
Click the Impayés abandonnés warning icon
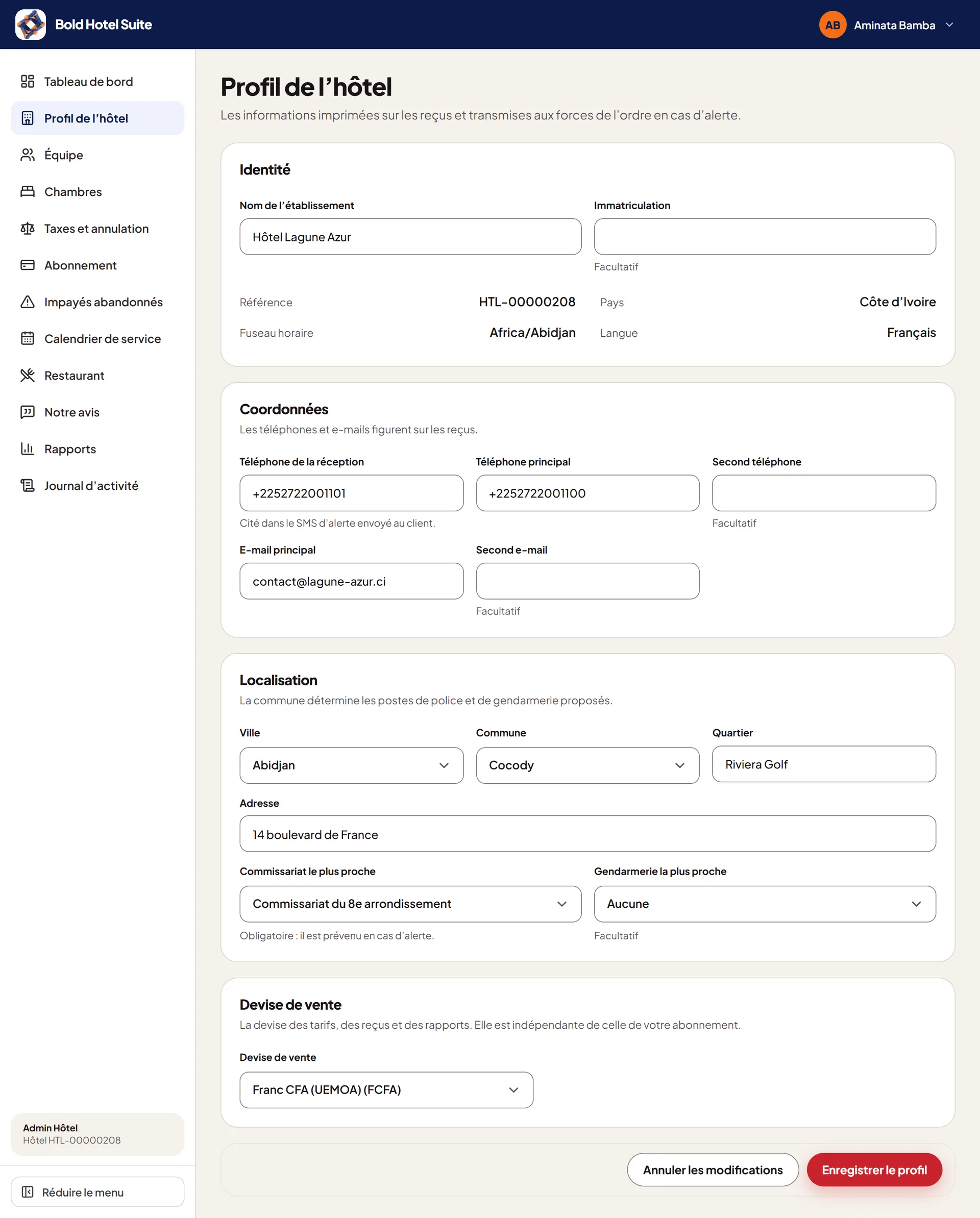pos(27,302)
